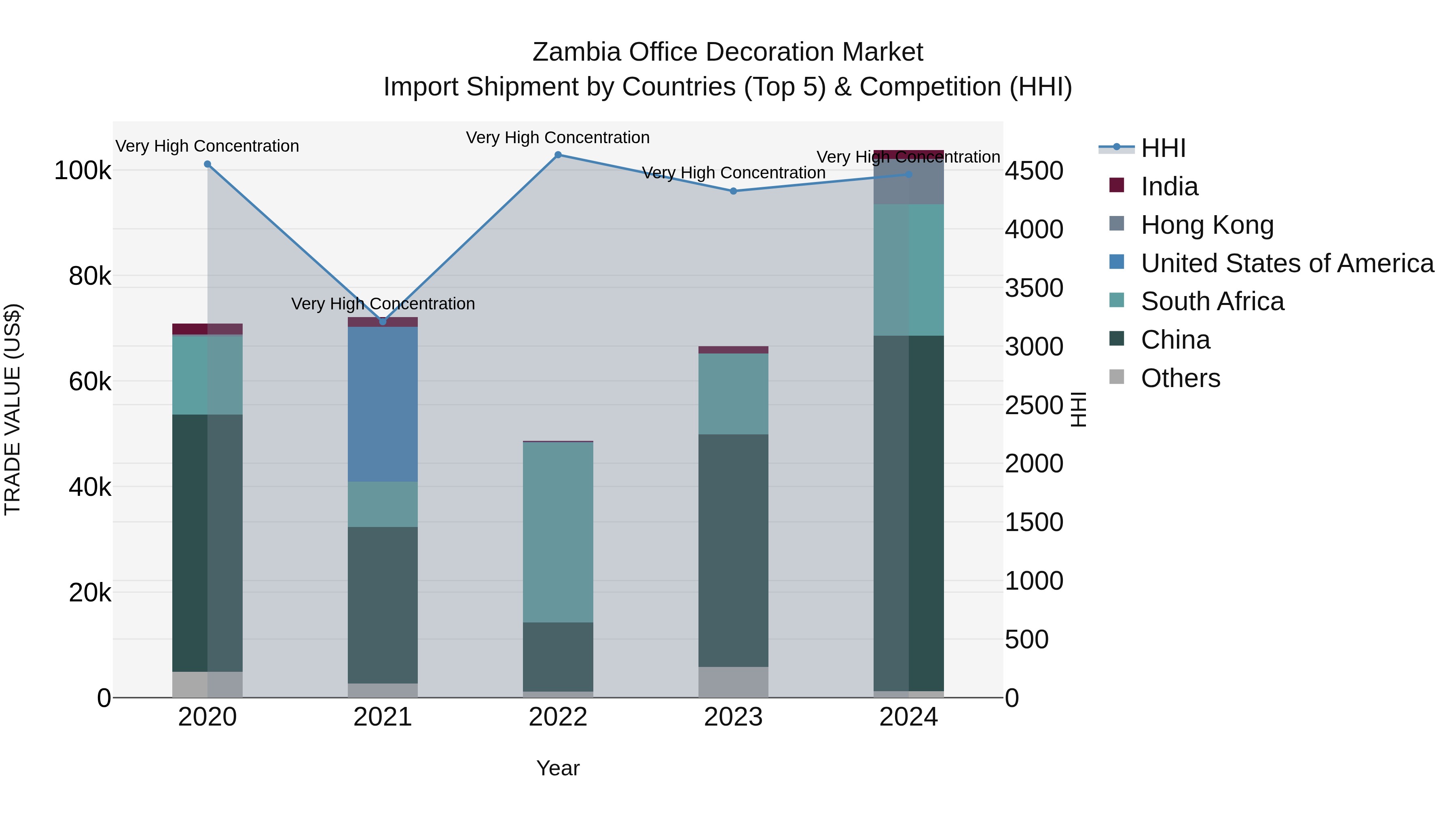Click the Year axis title

[558, 769]
